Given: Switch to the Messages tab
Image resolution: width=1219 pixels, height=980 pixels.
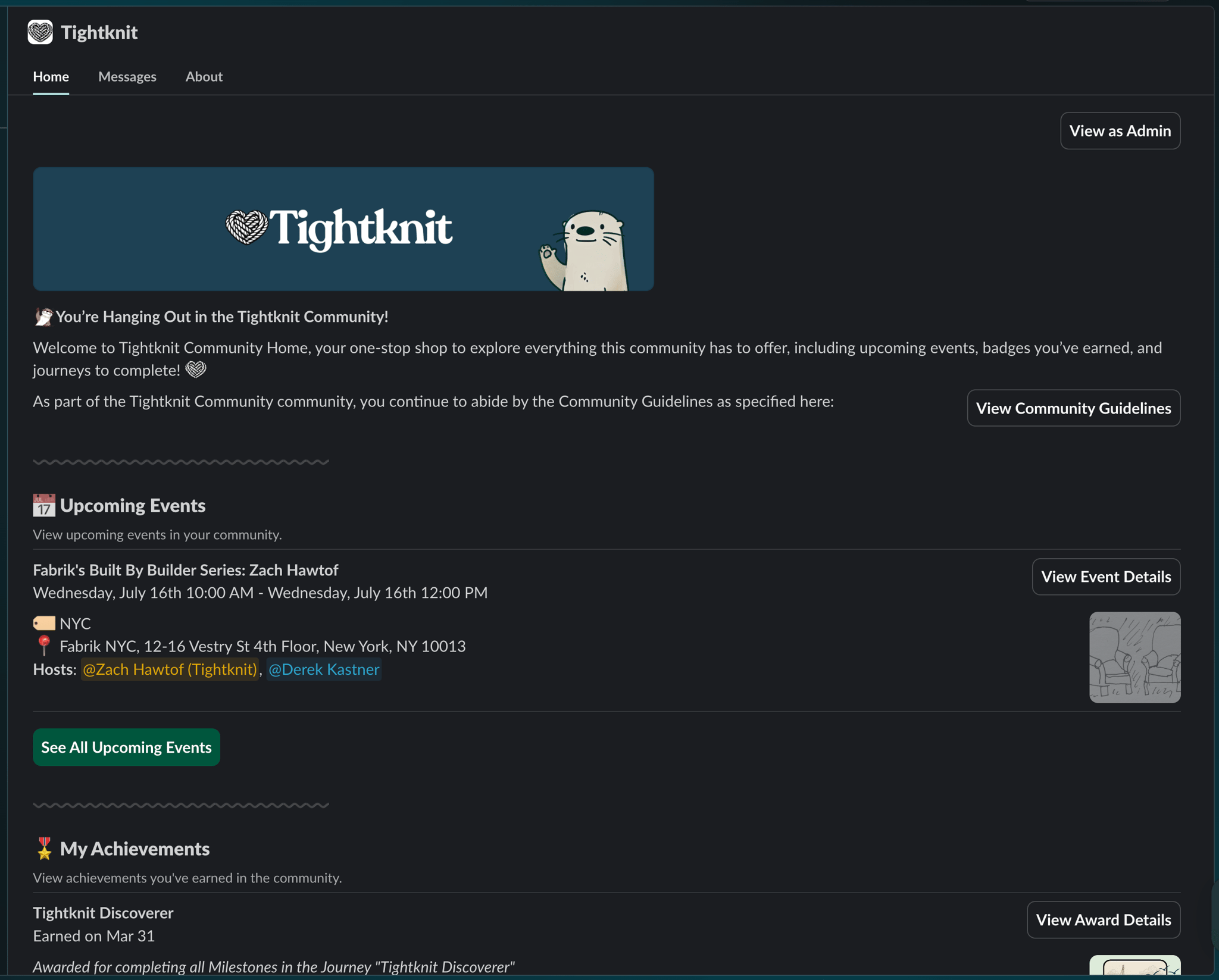Looking at the screenshot, I should pos(127,77).
